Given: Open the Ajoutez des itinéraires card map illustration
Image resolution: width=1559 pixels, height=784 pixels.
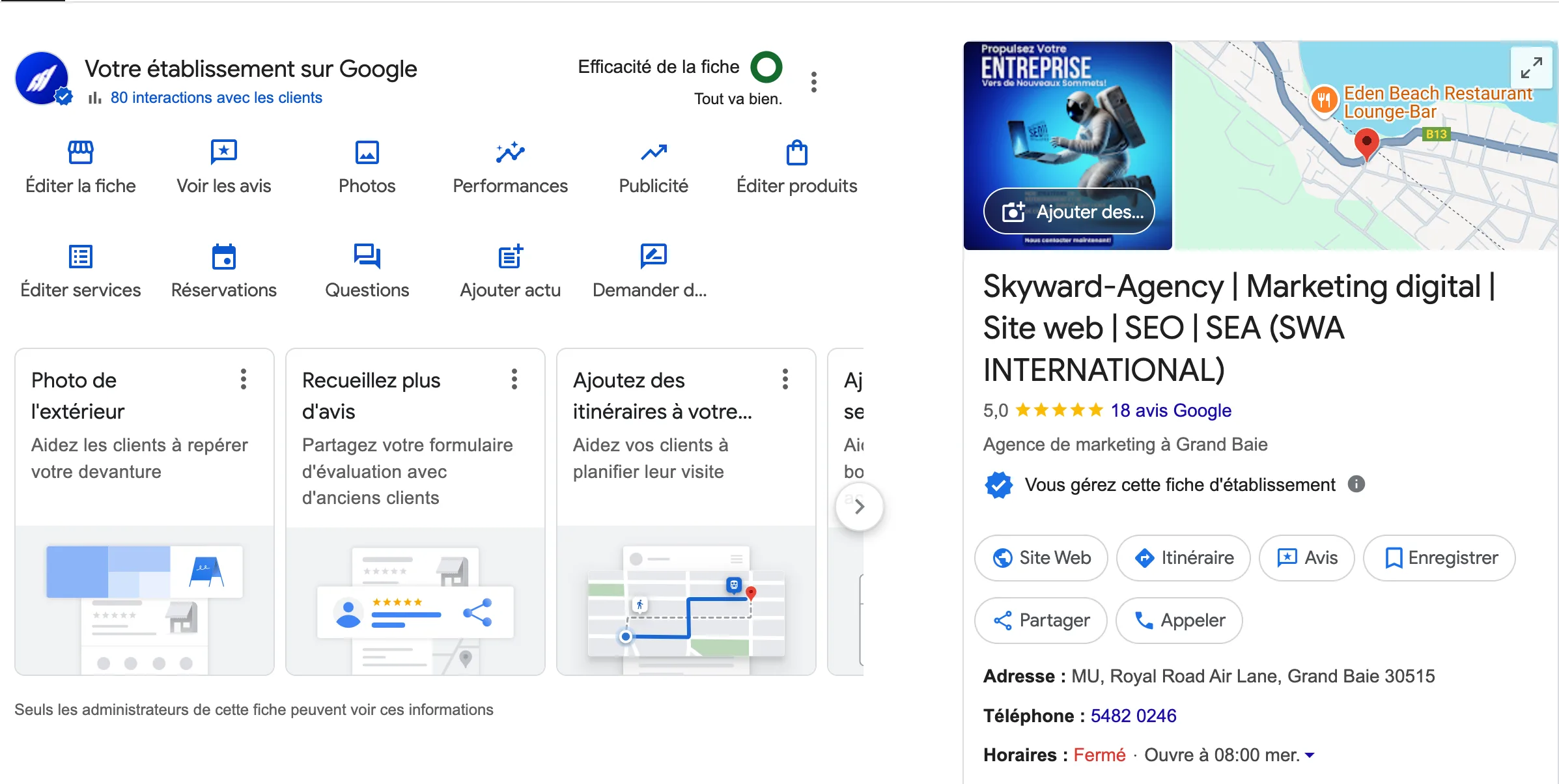Looking at the screenshot, I should tap(686, 600).
